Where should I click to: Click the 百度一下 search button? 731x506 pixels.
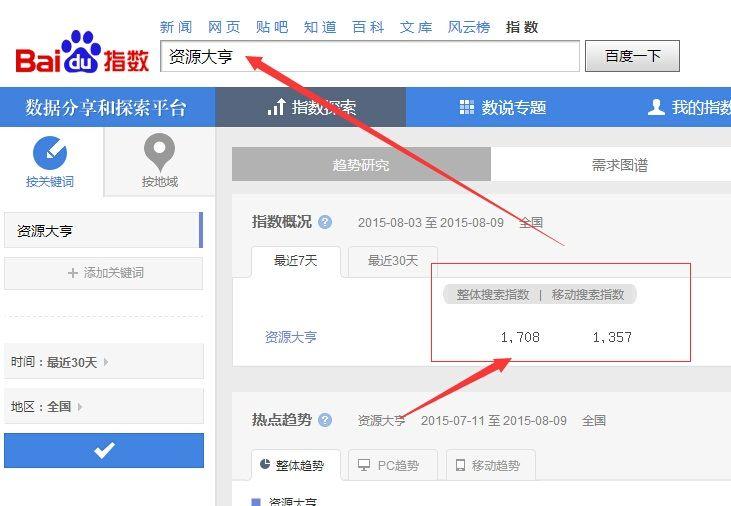tap(632, 56)
